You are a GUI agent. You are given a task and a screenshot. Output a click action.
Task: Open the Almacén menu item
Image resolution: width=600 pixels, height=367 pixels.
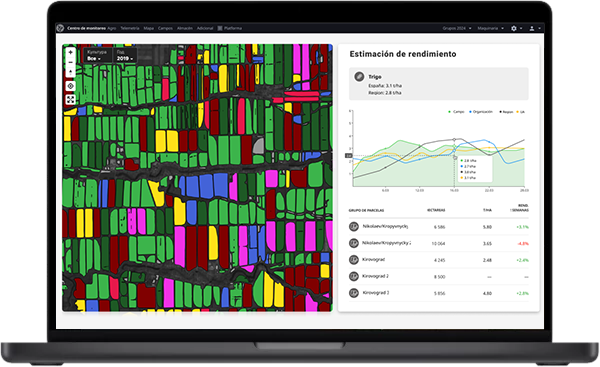coord(185,28)
